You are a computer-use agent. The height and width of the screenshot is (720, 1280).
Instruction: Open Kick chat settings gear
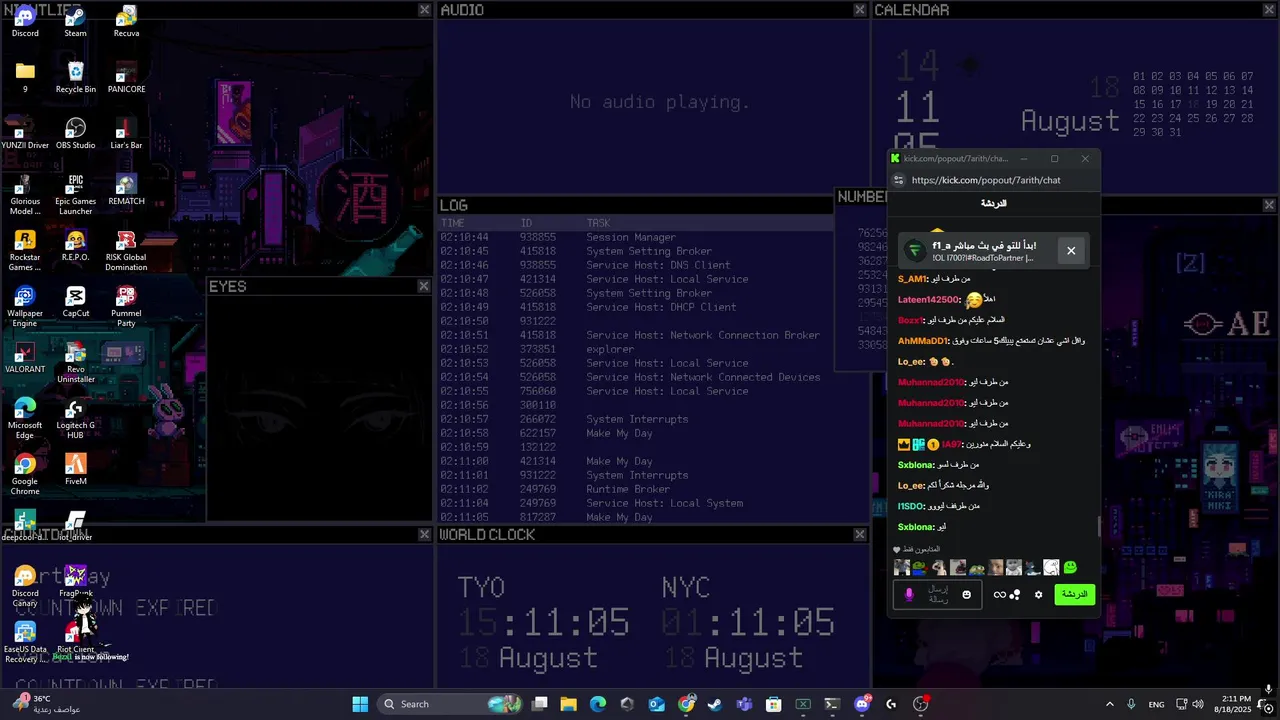1038,594
